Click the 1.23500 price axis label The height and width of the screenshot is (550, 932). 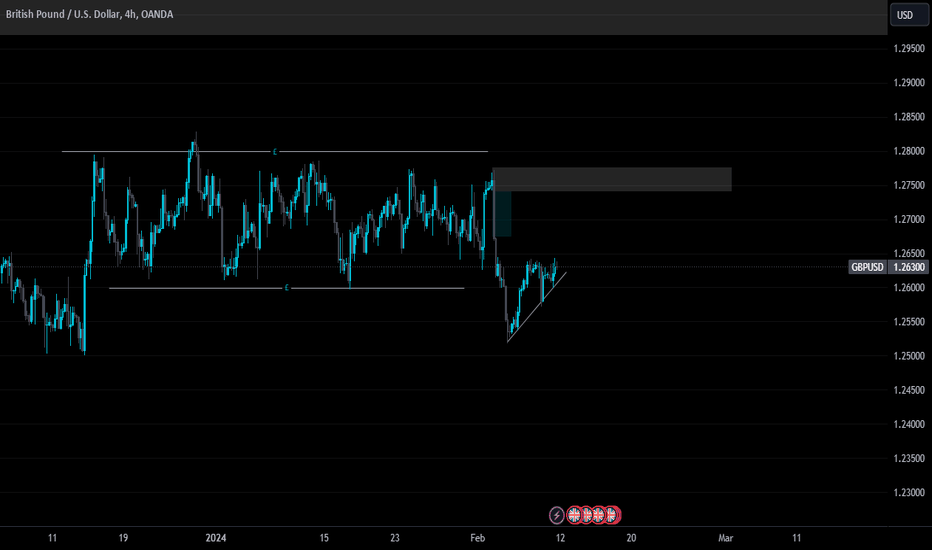click(909, 458)
